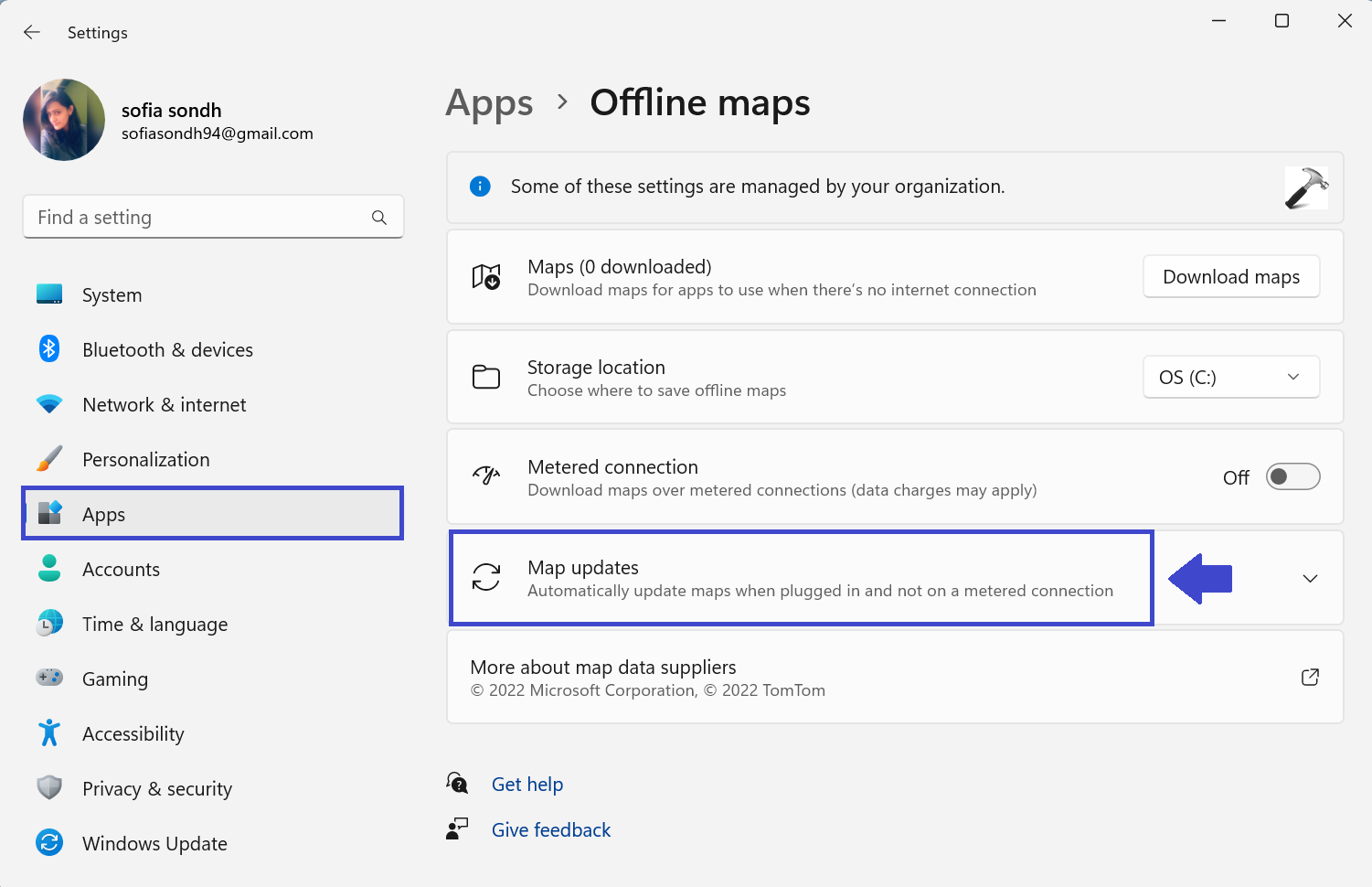1372x887 pixels.
Task: Select Personalization in the sidebar
Action: pyautogui.click(x=145, y=460)
